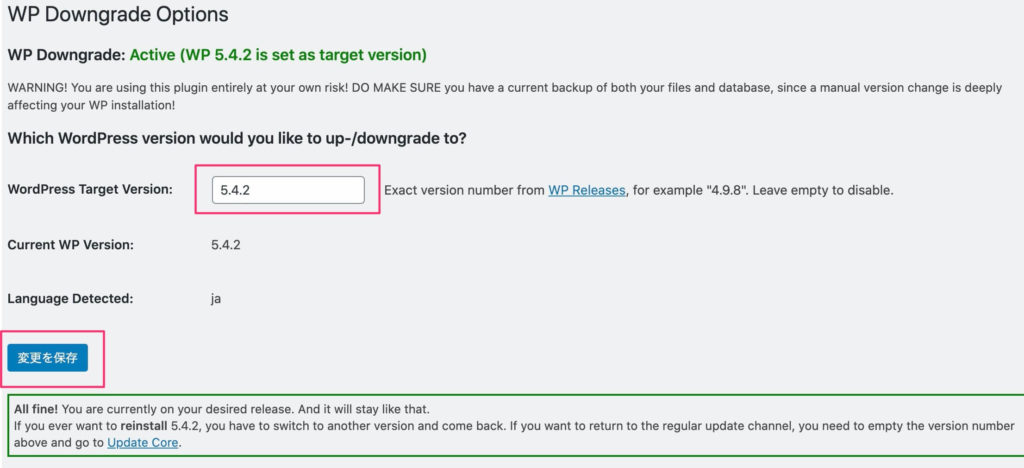Click the WordPress Target Version input field
The image size is (1024, 468).
coord(288,190)
